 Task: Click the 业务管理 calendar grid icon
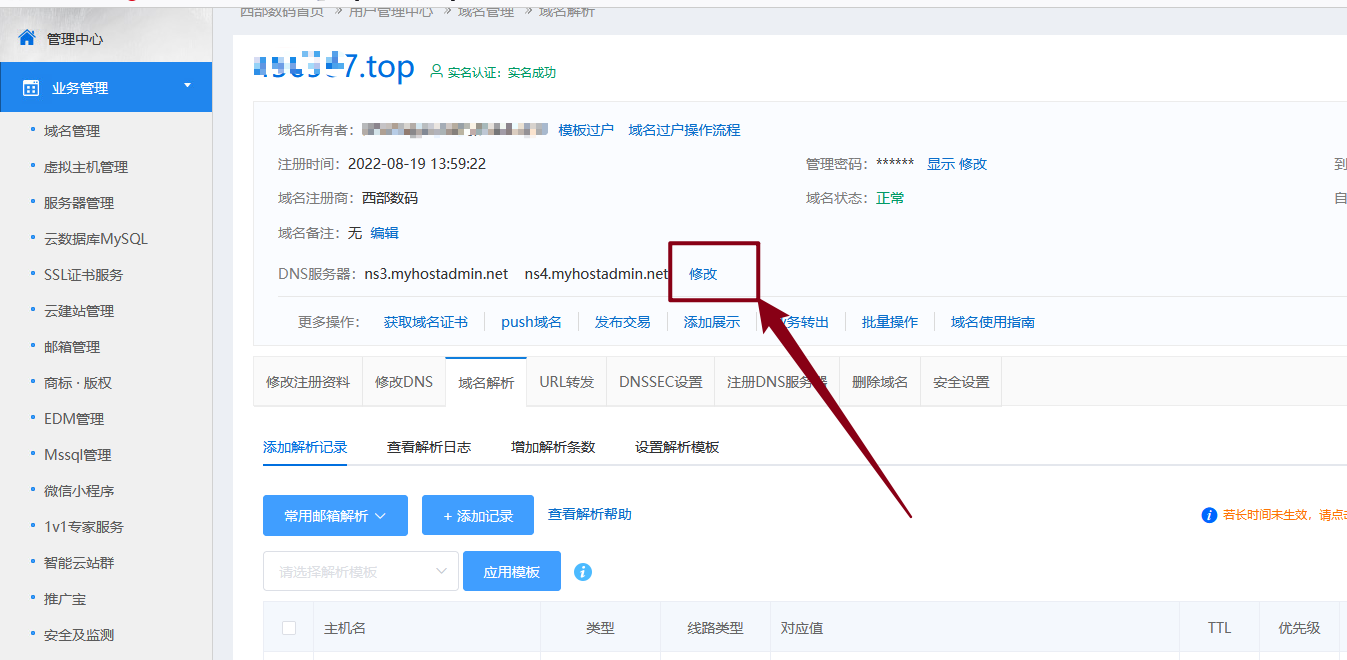click(31, 88)
